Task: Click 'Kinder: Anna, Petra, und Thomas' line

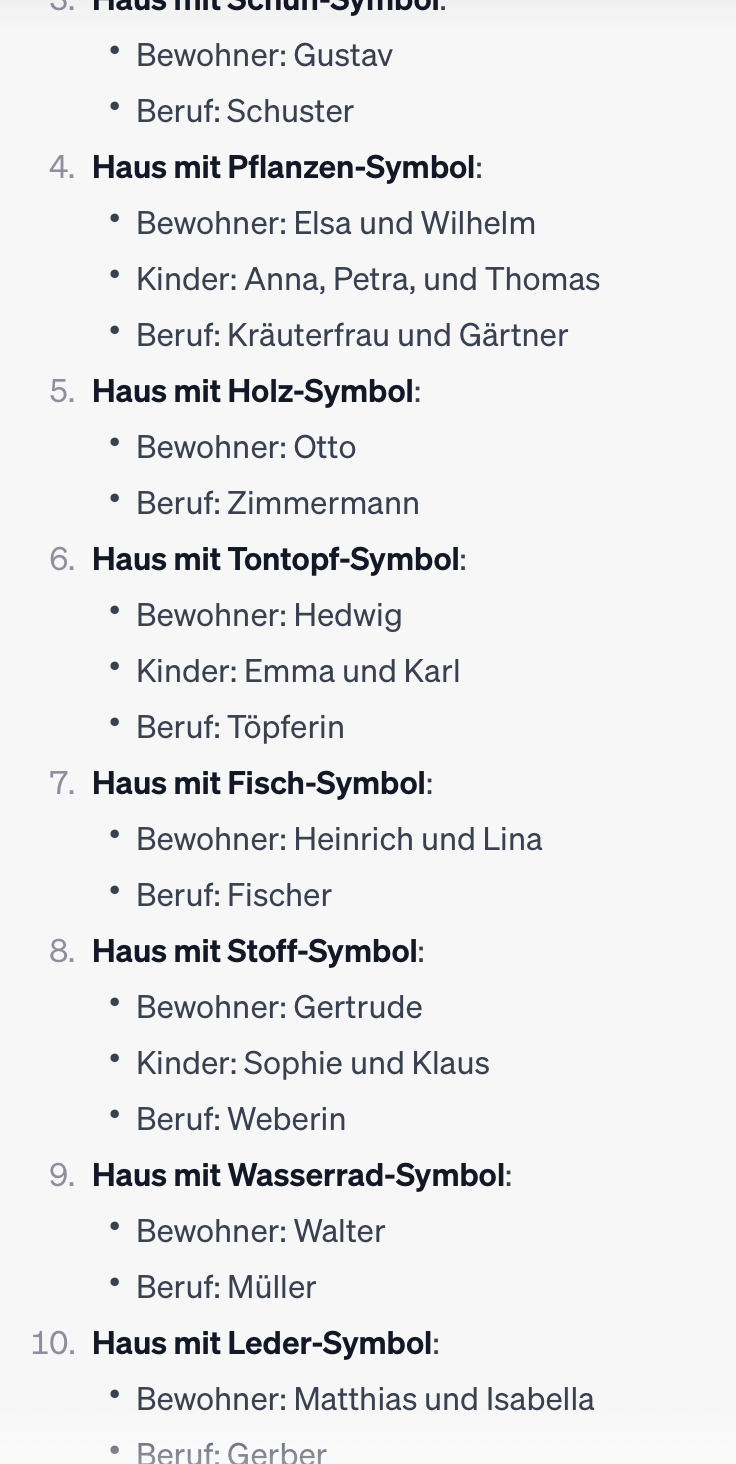Action: pyautogui.click(x=368, y=279)
